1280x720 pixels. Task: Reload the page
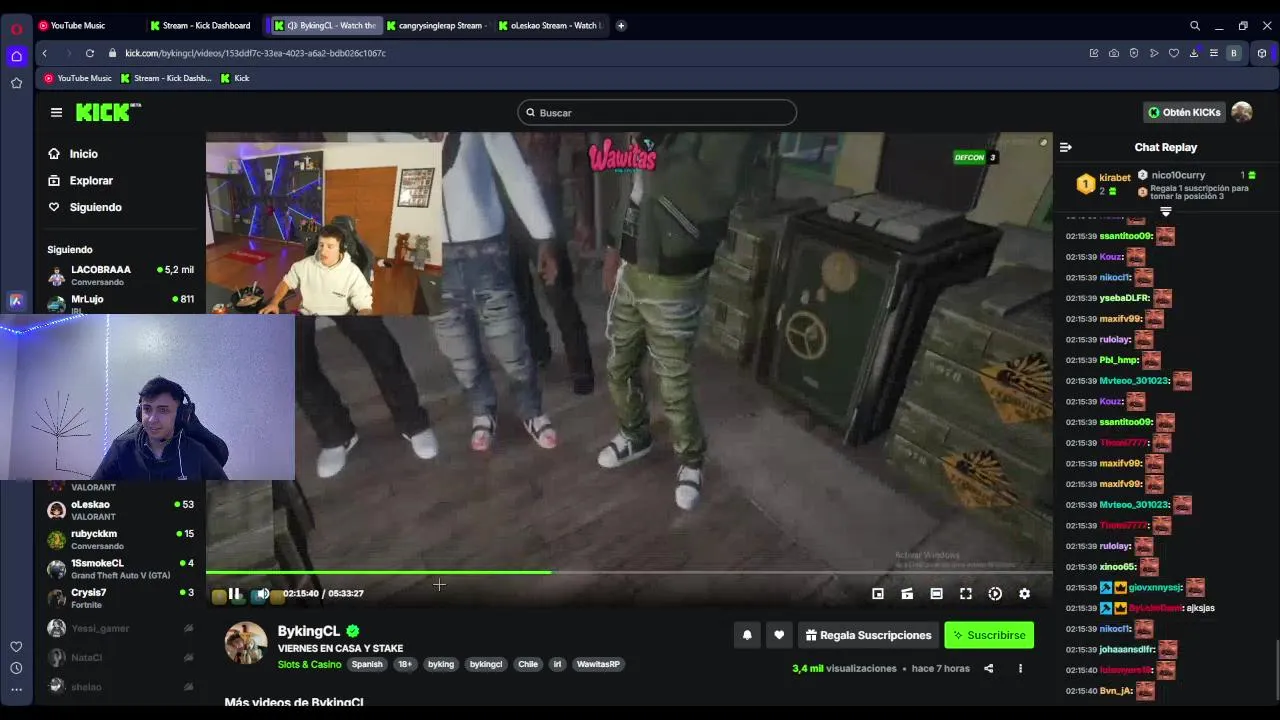pyautogui.click(x=90, y=53)
